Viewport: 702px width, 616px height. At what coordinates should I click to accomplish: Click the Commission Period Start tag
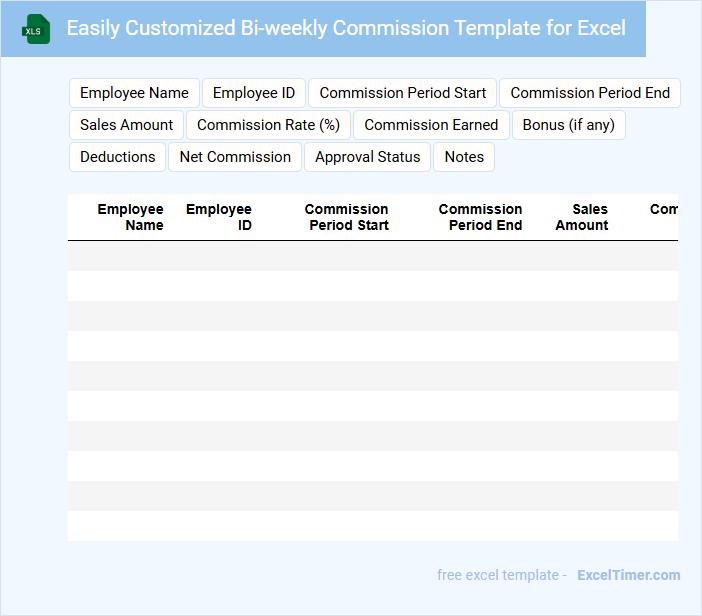point(403,93)
